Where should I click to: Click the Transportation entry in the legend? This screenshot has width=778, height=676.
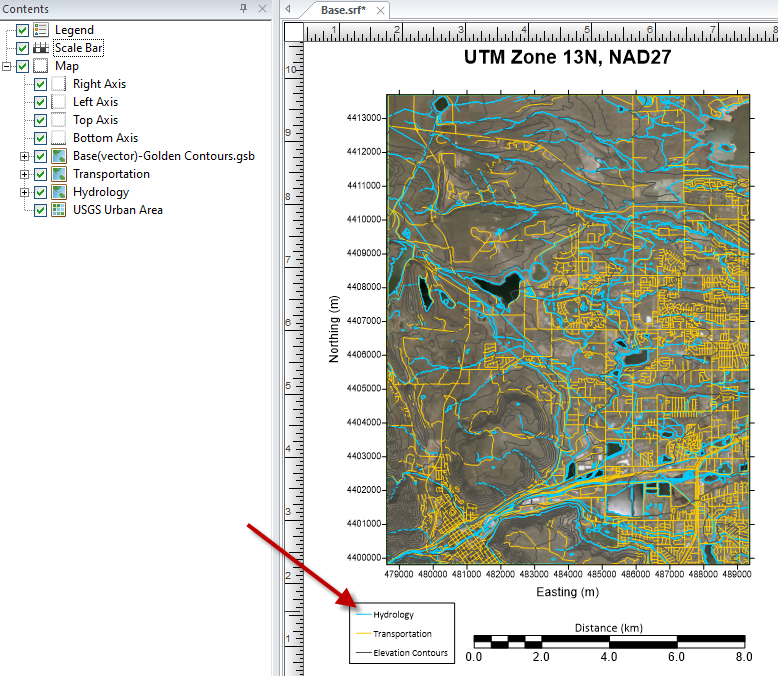click(402, 634)
